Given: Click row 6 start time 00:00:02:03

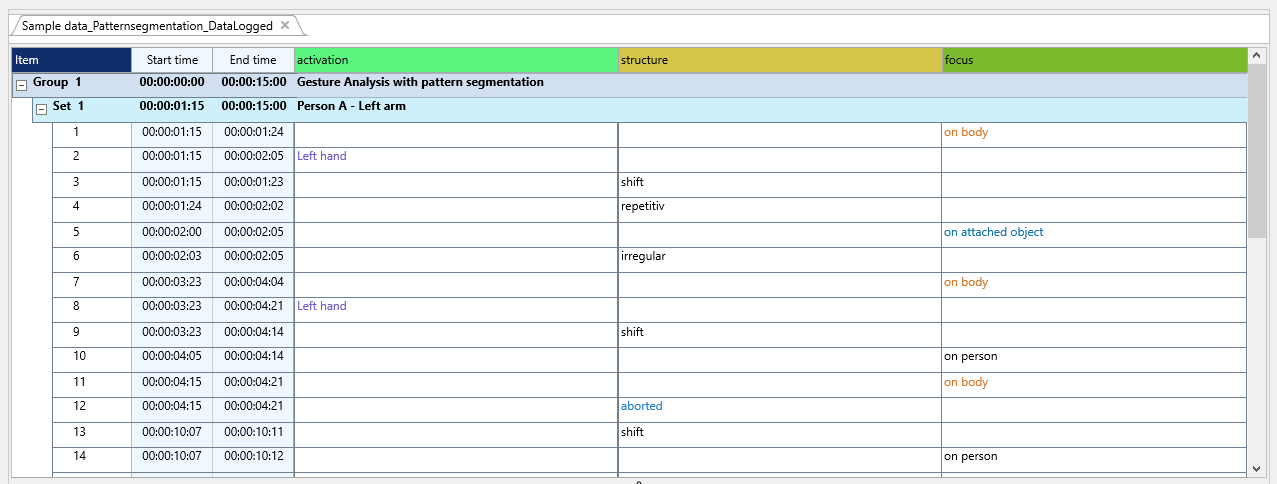Looking at the screenshot, I should 172,257.
